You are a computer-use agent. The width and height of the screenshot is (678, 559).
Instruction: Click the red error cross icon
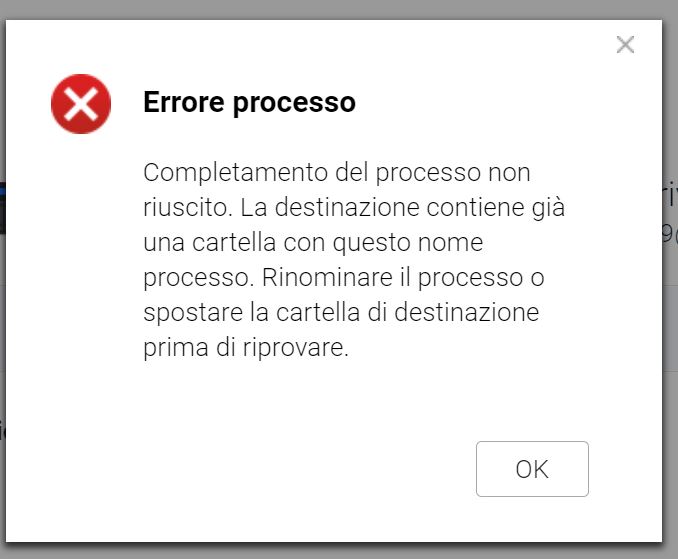[x=81, y=104]
